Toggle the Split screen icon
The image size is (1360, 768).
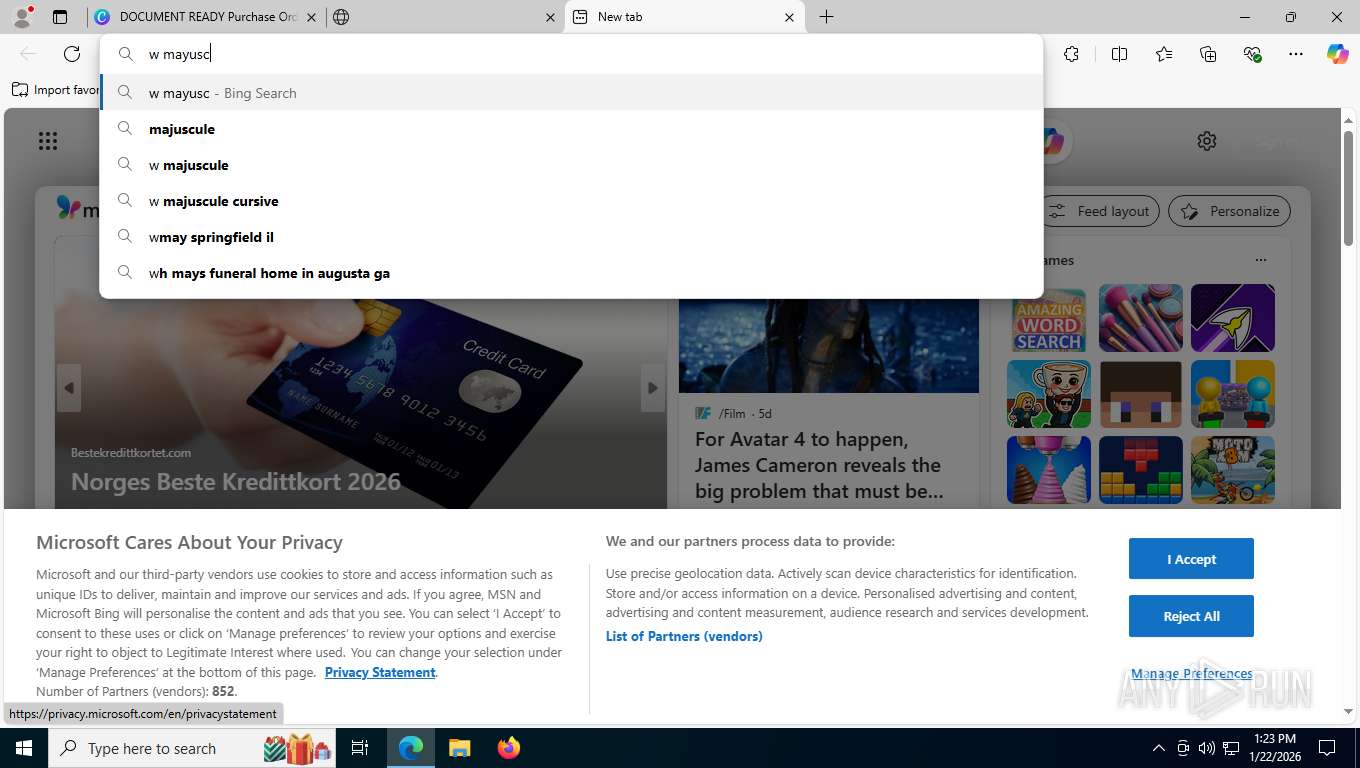click(x=1119, y=54)
